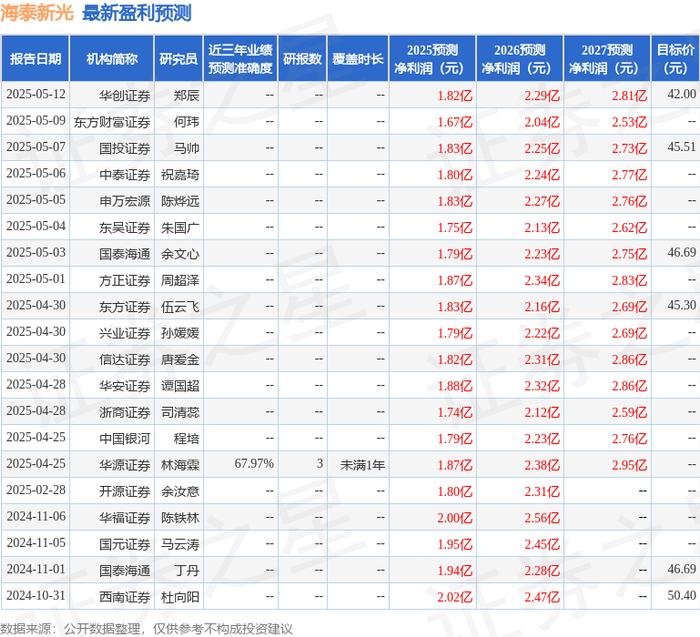Click researcher 朱国广
The height and width of the screenshot is (637, 700).
click(x=180, y=227)
